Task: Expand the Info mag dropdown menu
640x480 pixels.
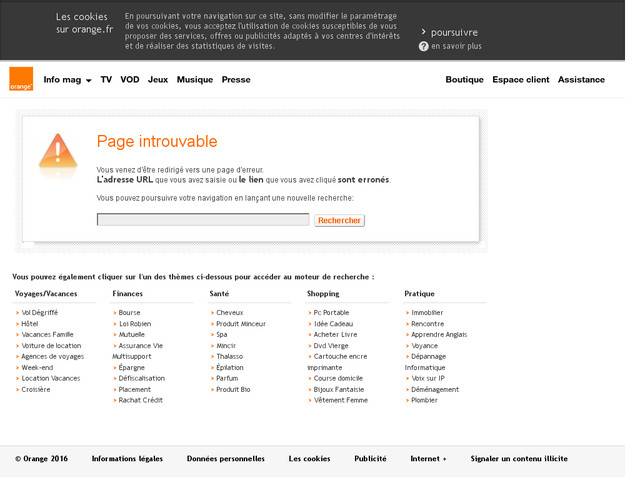Action: 67,80
